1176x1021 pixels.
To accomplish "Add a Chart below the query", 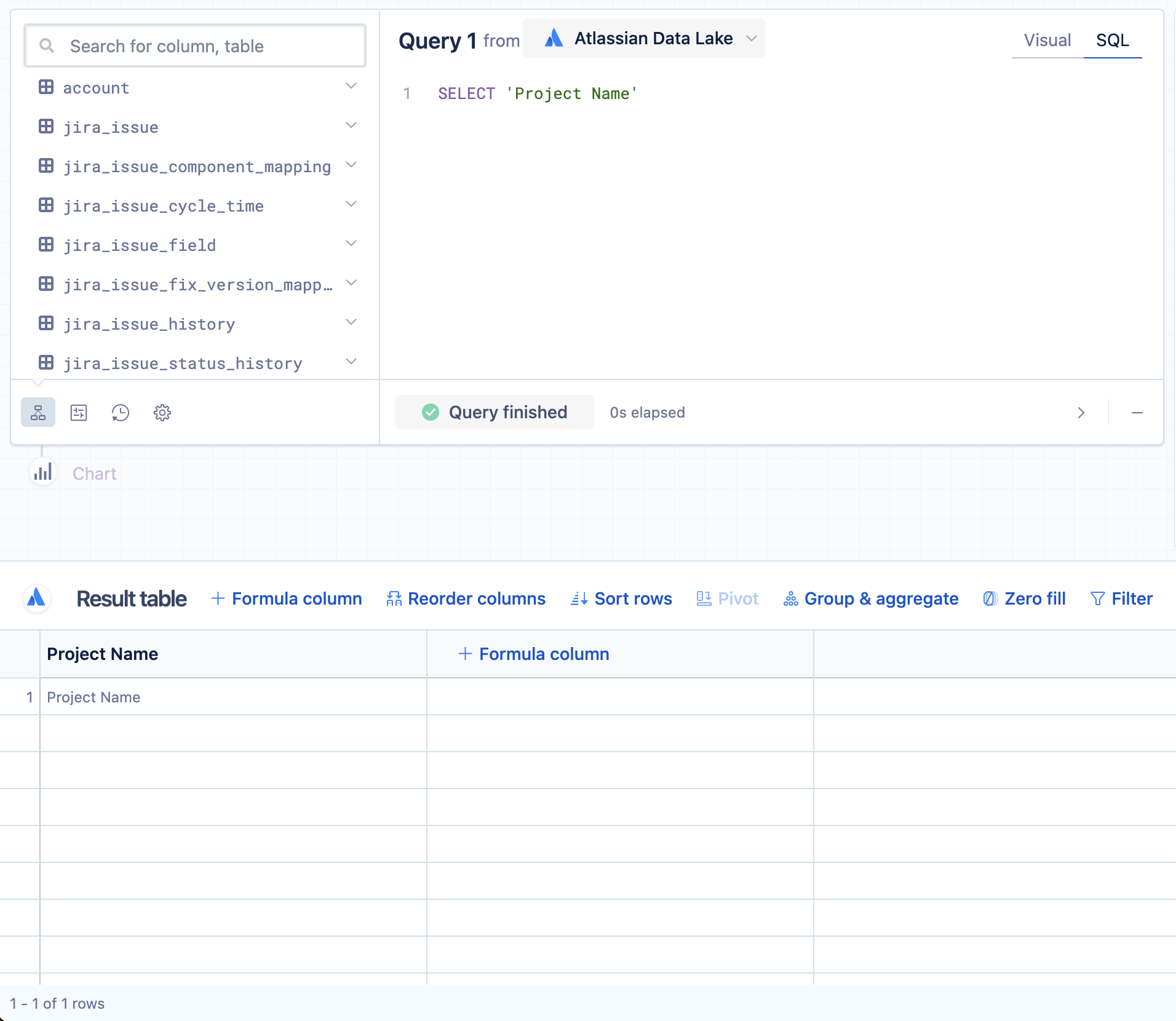I will point(94,474).
